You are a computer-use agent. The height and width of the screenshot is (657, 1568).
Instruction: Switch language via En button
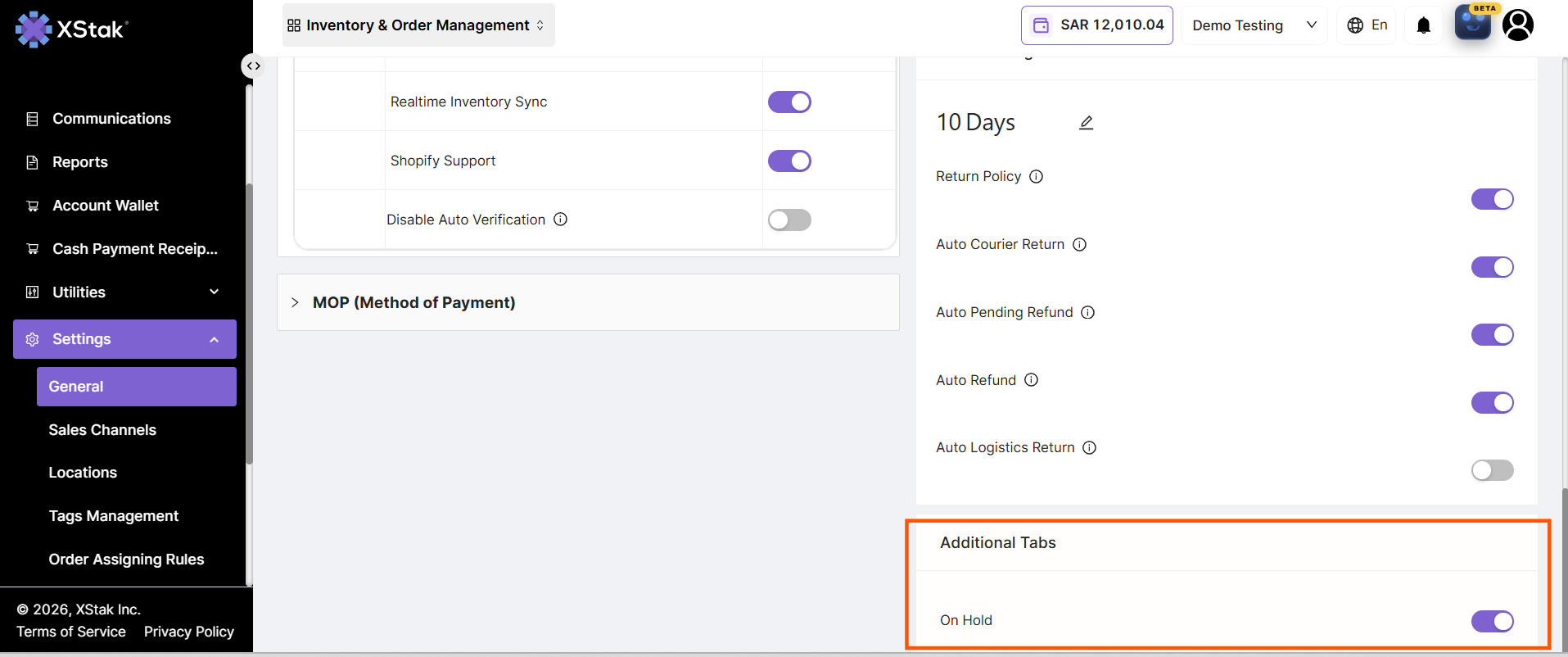[1367, 25]
